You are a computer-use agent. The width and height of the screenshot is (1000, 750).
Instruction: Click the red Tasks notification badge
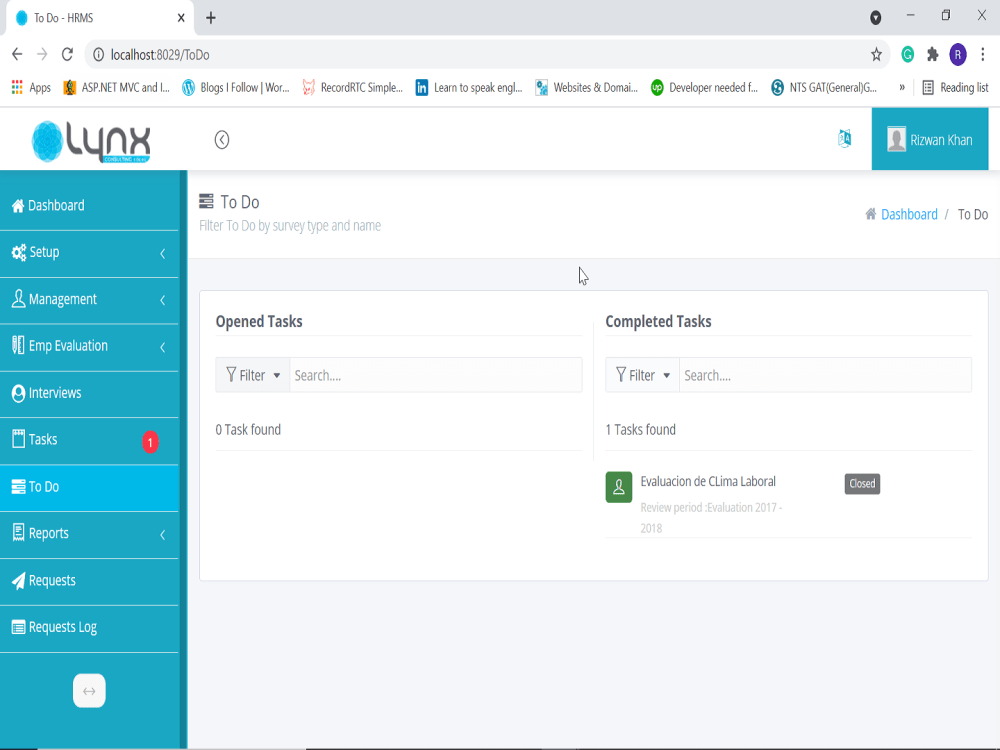coord(150,442)
